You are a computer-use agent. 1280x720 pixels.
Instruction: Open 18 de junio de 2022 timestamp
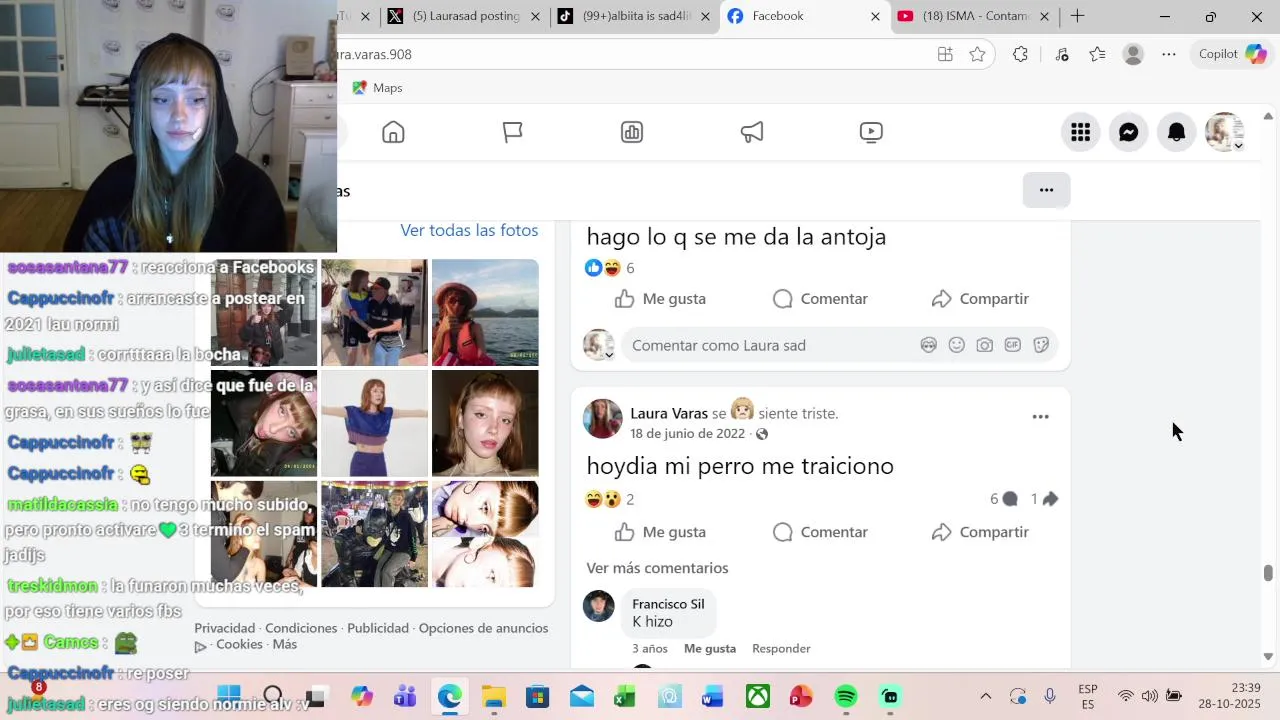point(688,434)
